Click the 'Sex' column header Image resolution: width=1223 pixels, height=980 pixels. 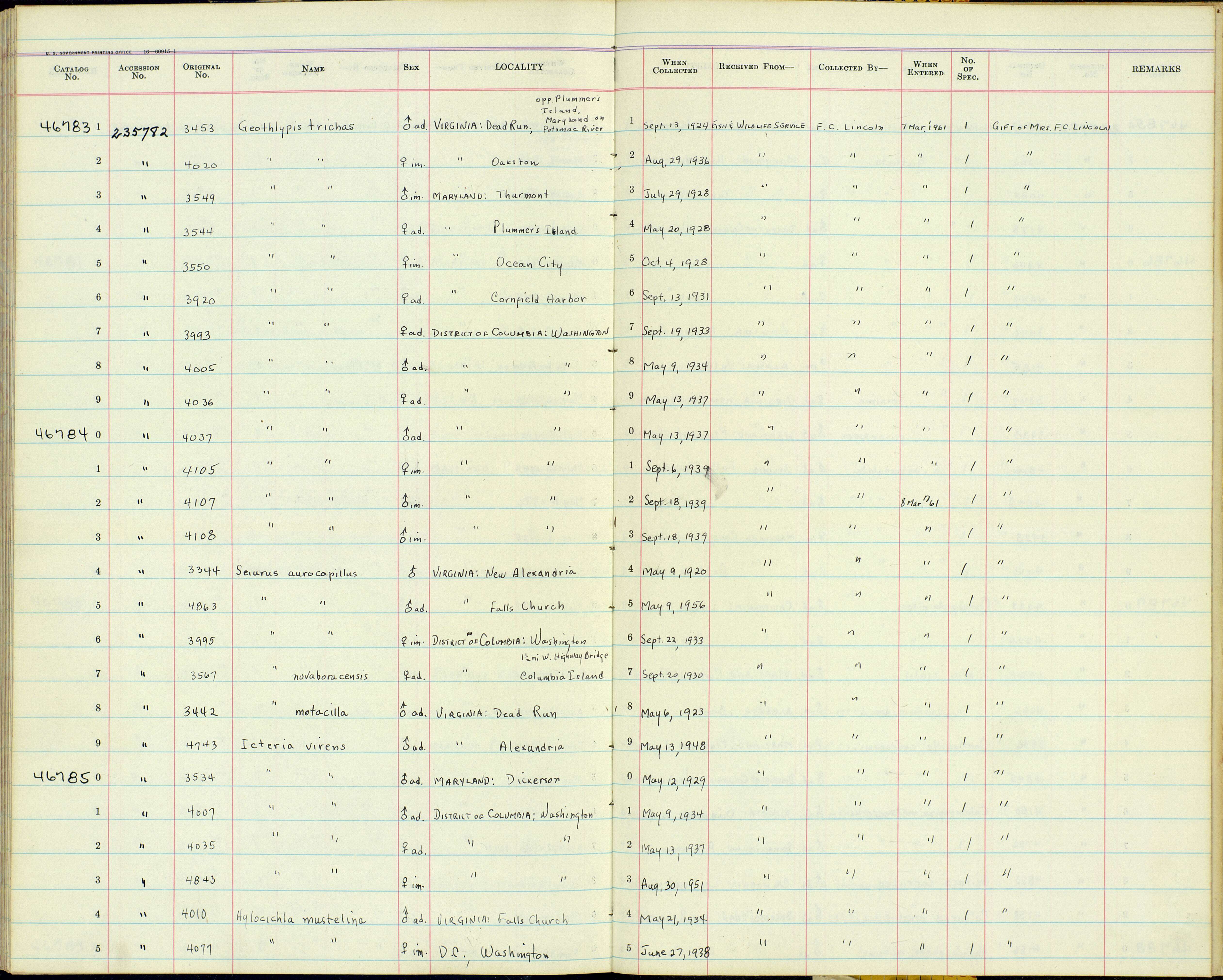point(411,67)
